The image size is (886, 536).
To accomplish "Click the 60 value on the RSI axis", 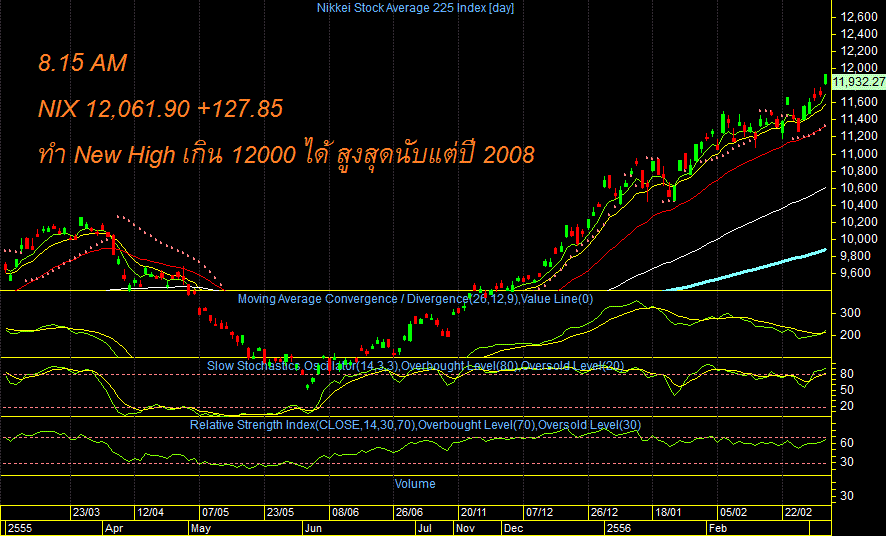I will pyautogui.click(x=847, y=443).
